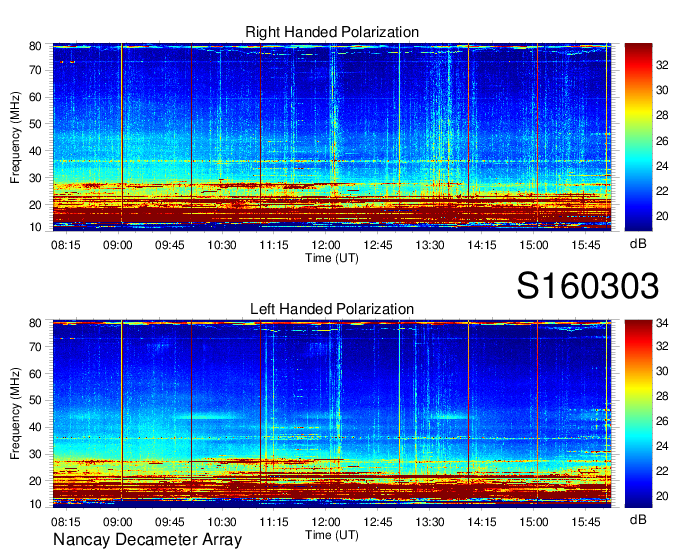Click the 15:00 time tick of Left Handed plot
This screenshot has height=552, width=680.
coord(534,522)
